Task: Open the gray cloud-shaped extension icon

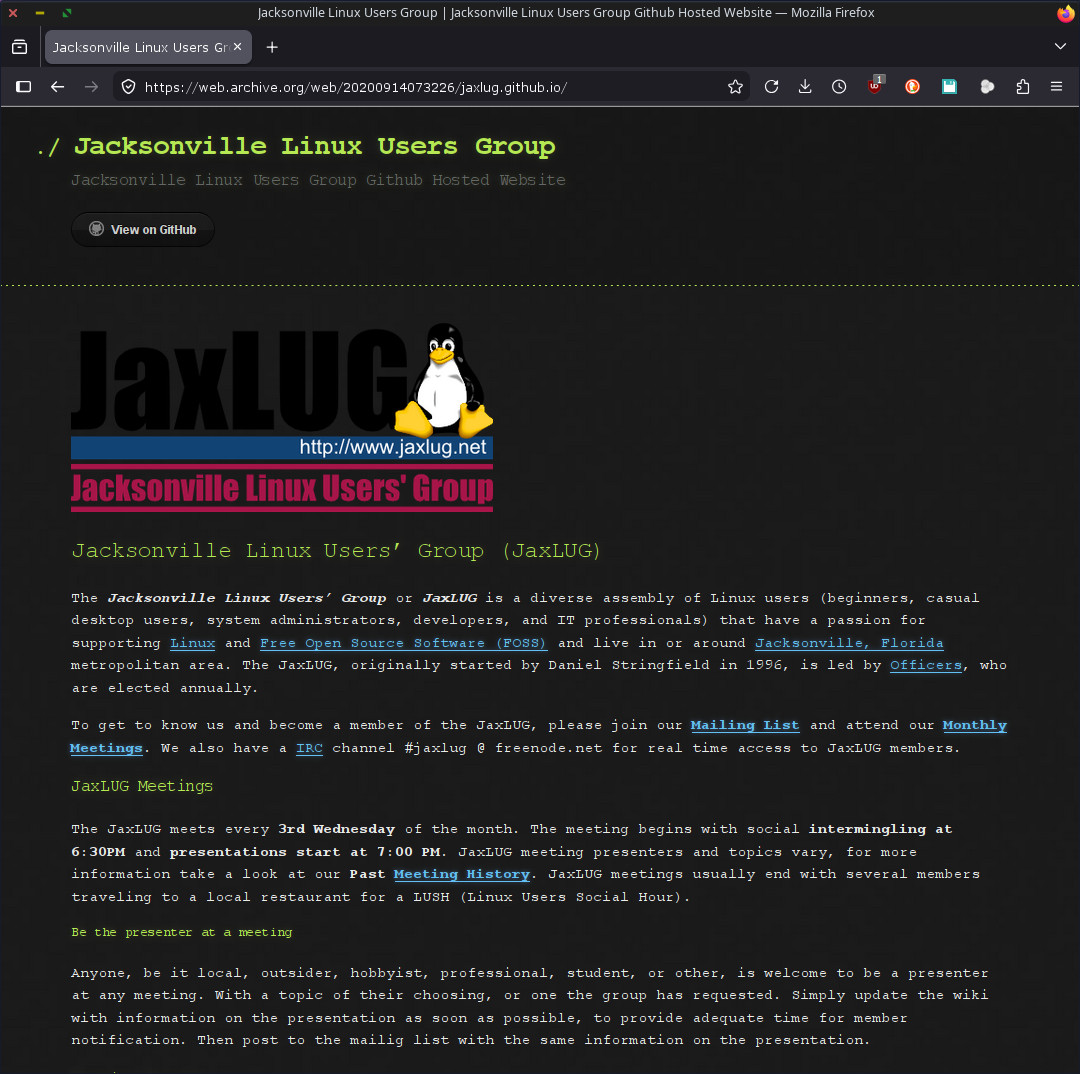Action: coord(986,87)
